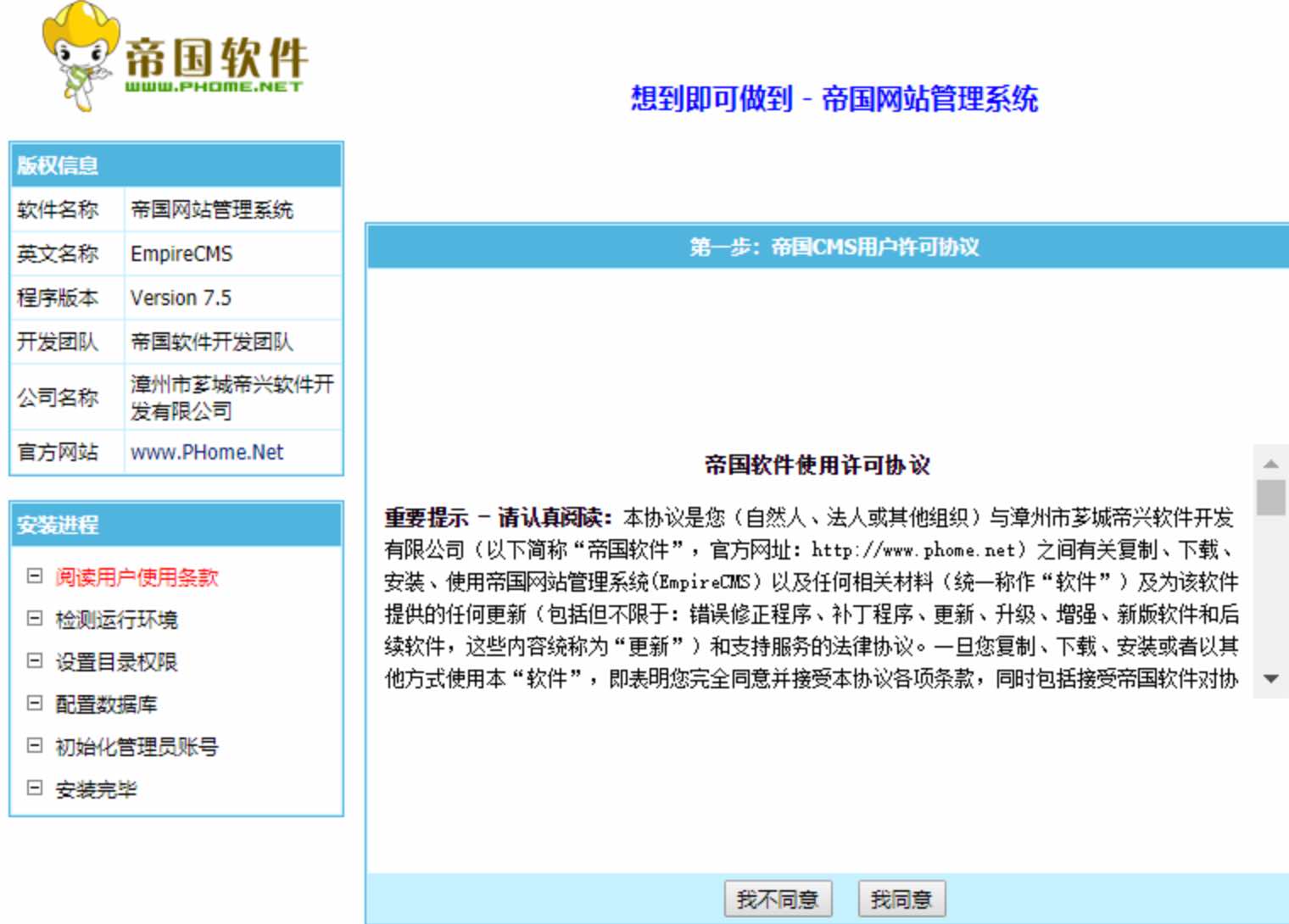Select the 设置目录权限 install step
1289x924 pixels.
pyautogui.click(x=116, y=662)
